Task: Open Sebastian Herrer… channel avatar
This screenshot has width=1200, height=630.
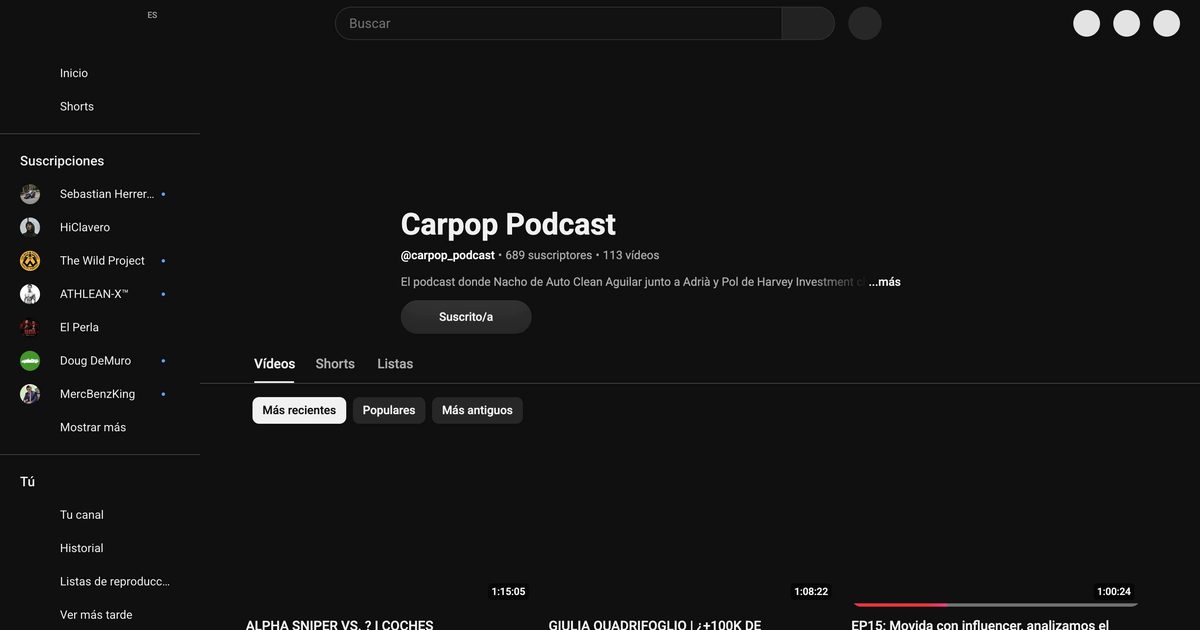Action: (x=30, y=194)
